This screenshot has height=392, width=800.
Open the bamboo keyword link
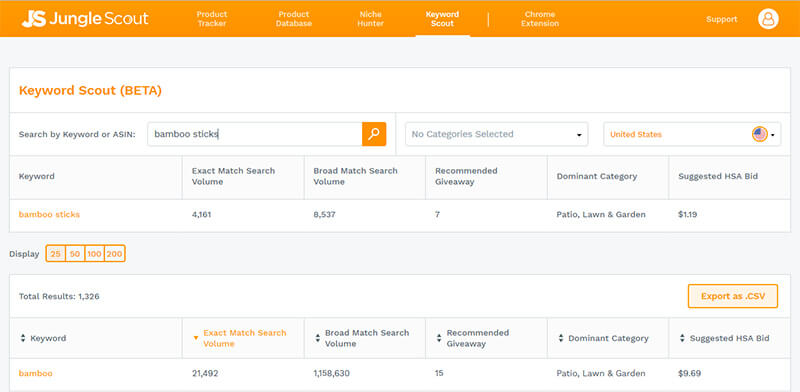pyautogui.click(x=36, y=373)
